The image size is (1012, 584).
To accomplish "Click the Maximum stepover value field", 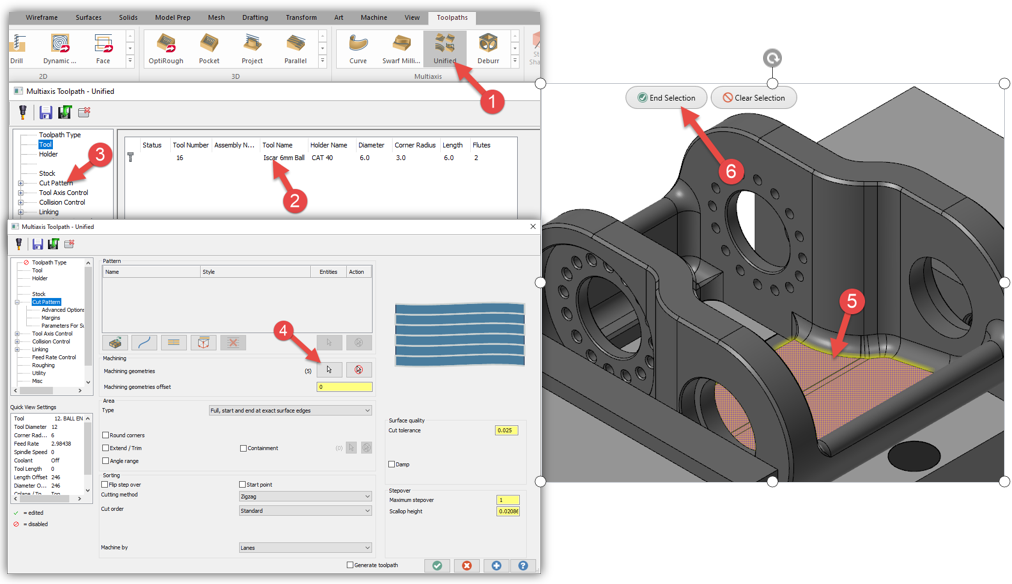I will [x=508, y=500].
